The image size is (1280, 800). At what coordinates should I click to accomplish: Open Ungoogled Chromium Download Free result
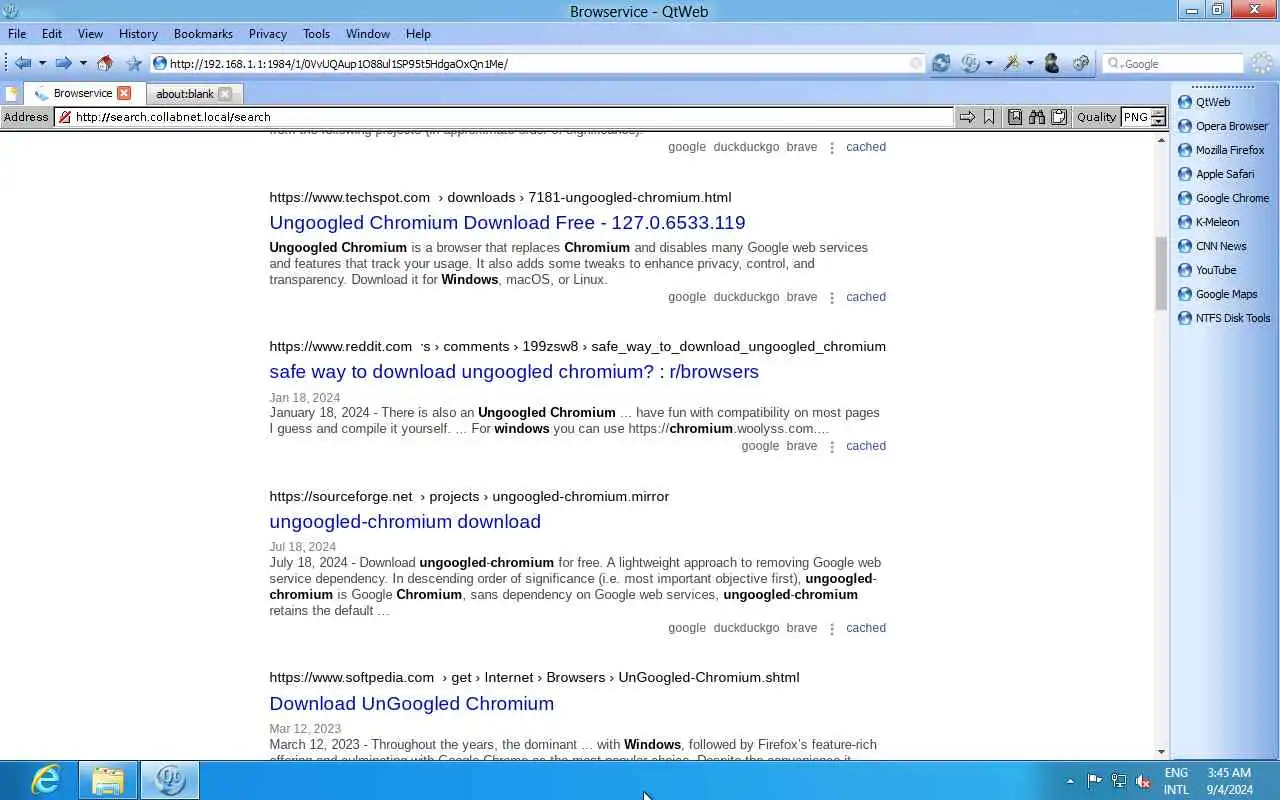click(x=507, y=222)
